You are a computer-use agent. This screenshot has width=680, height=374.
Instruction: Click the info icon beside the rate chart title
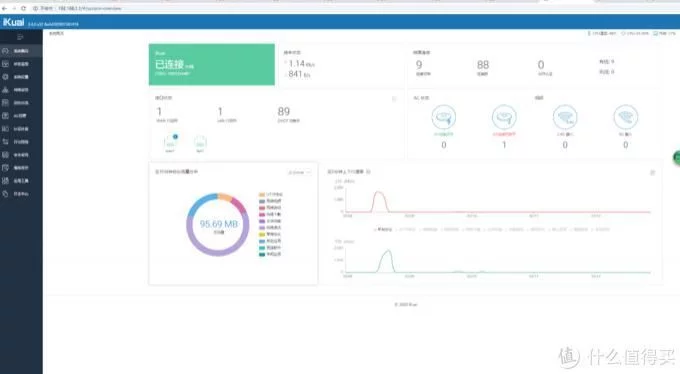368,172
